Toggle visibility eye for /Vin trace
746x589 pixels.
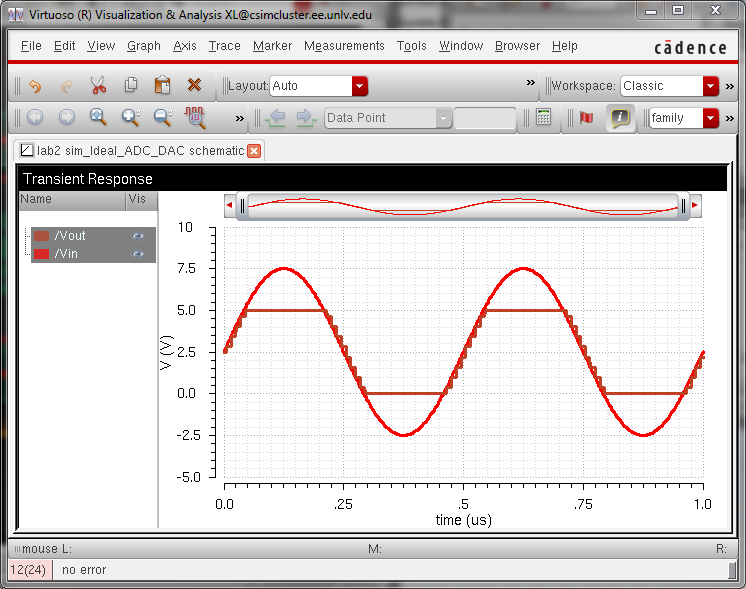point(139,254)
